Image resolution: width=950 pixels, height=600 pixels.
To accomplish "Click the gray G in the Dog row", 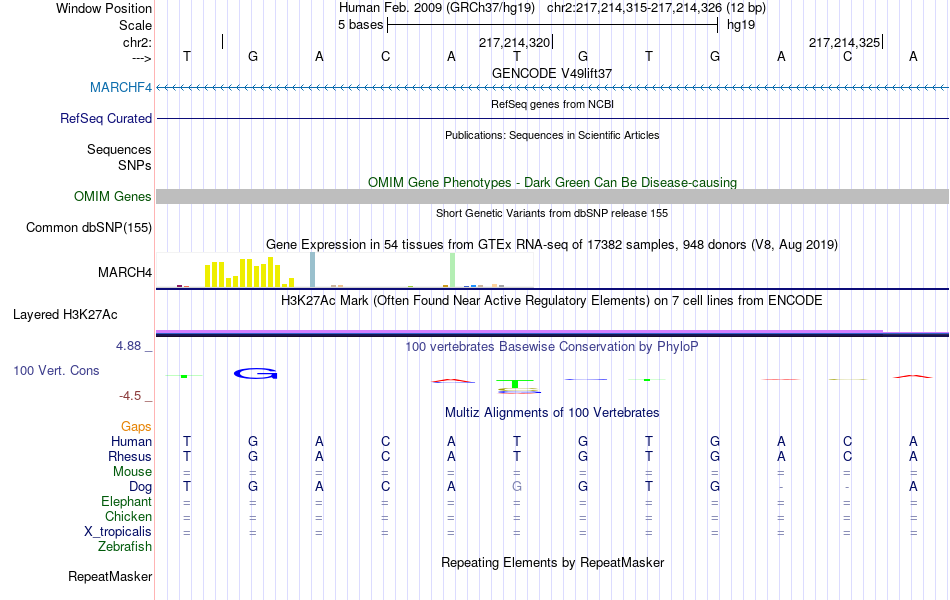I will [517, 487].
